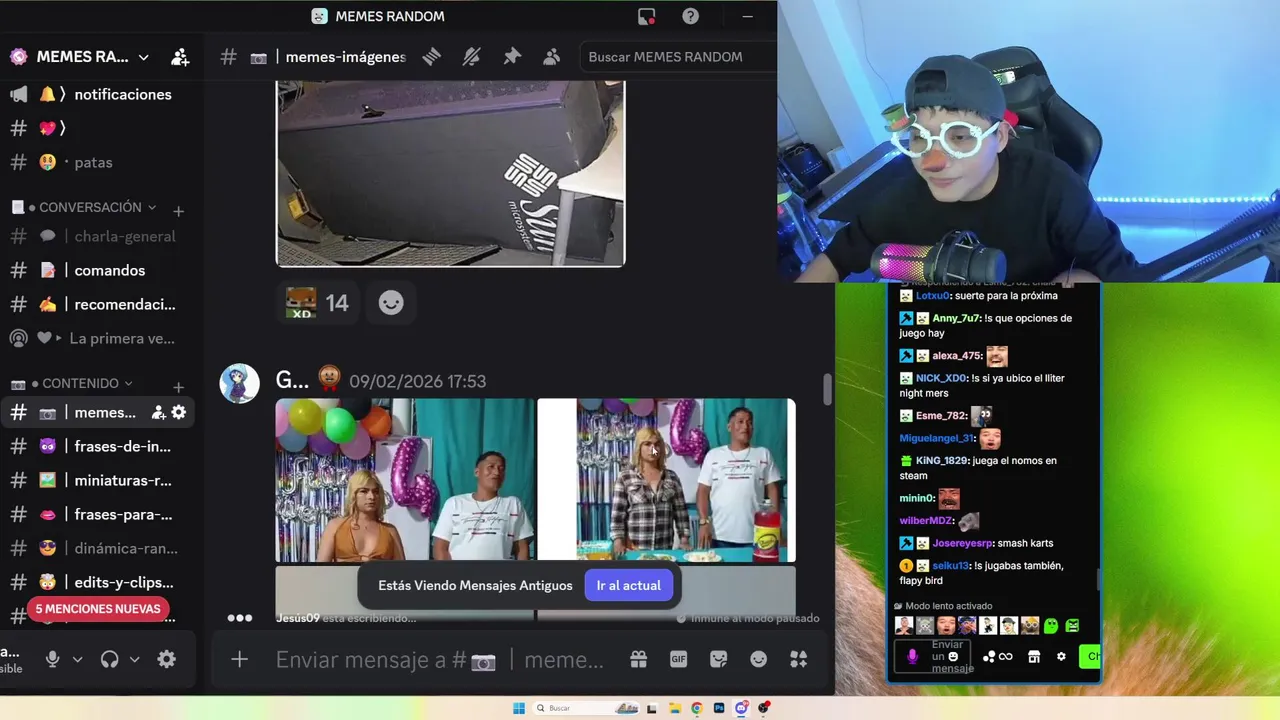Open the Sun microsystems box image
The height and width of the screenshot is (720, 1280).
pos(450,174)
